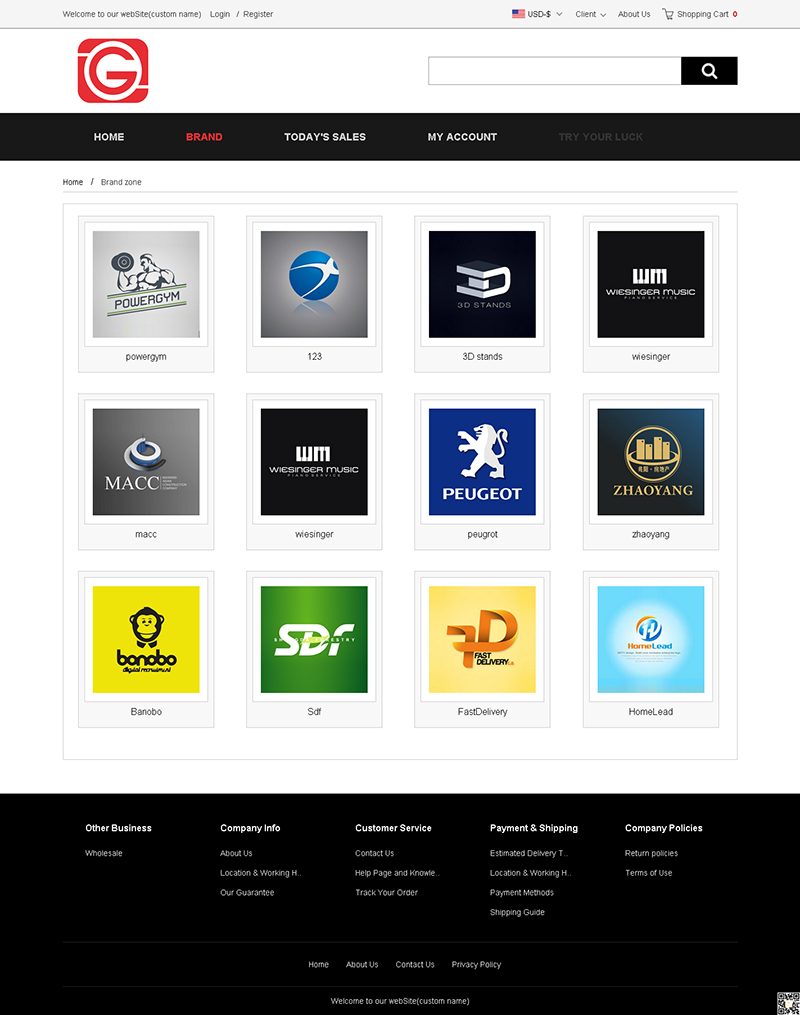
Task: Click into the search input field
Action: click(555, 71)
